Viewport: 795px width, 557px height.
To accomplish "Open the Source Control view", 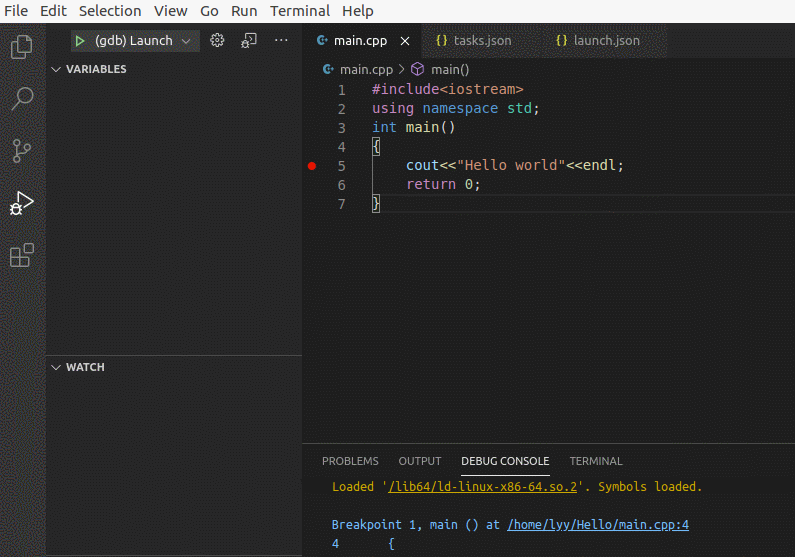I will click(x=21, y=151).
